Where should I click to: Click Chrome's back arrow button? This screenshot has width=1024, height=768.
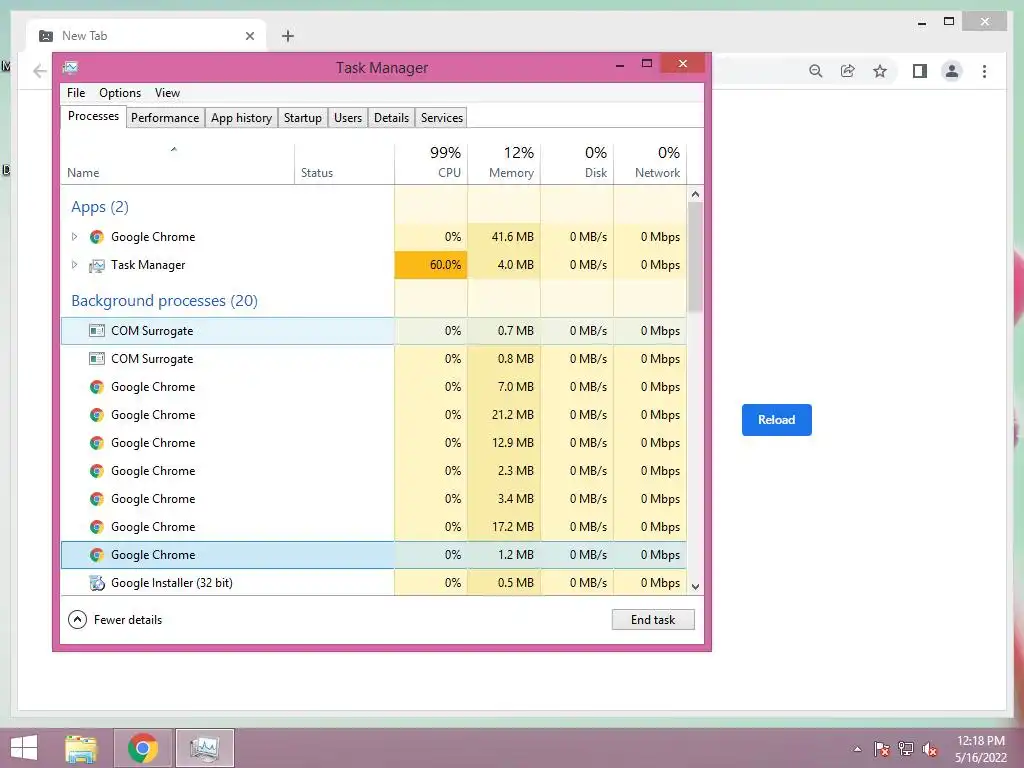[x=40, y=71]
